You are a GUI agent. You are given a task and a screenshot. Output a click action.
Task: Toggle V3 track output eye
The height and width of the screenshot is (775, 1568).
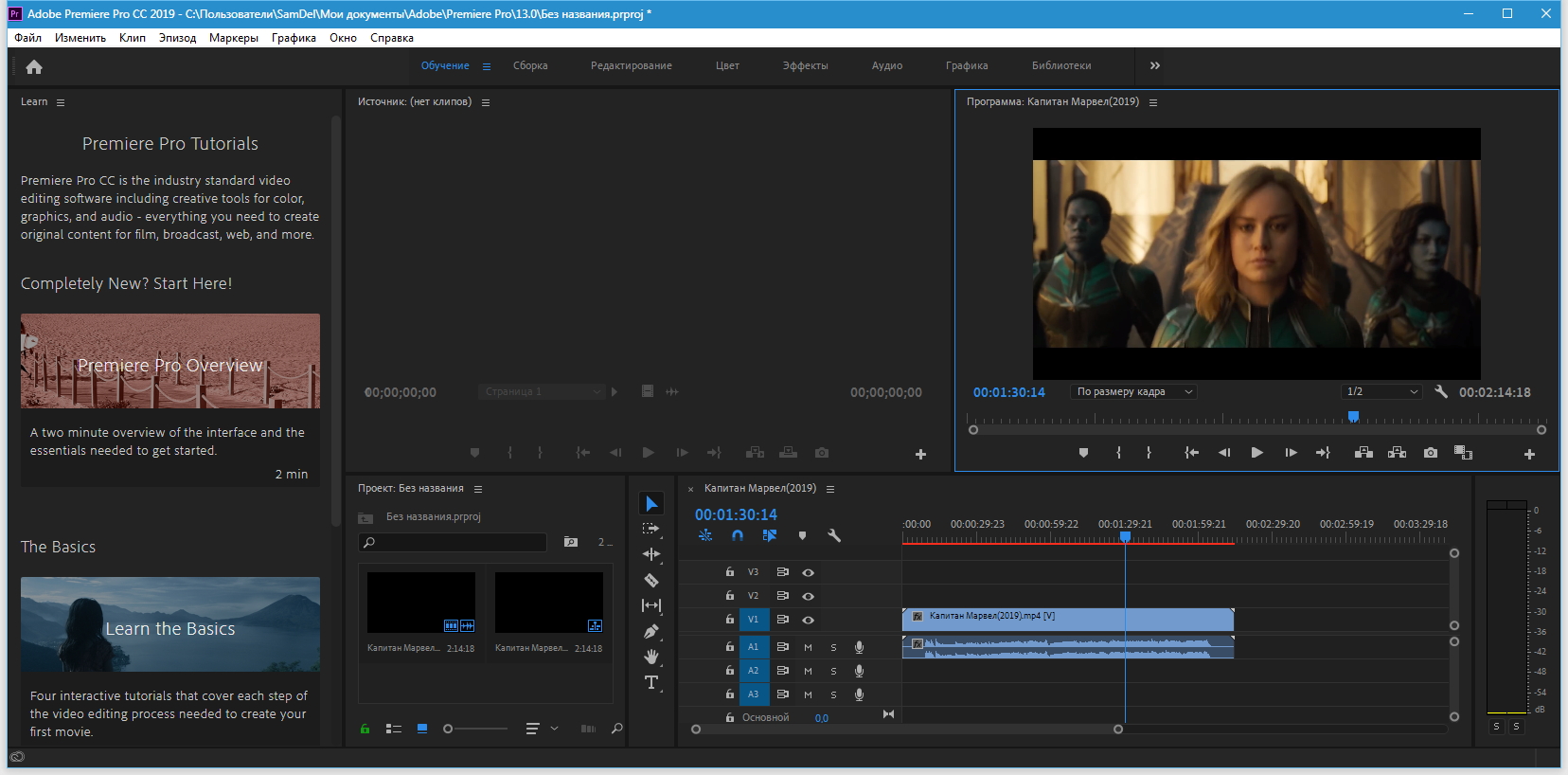808,572
